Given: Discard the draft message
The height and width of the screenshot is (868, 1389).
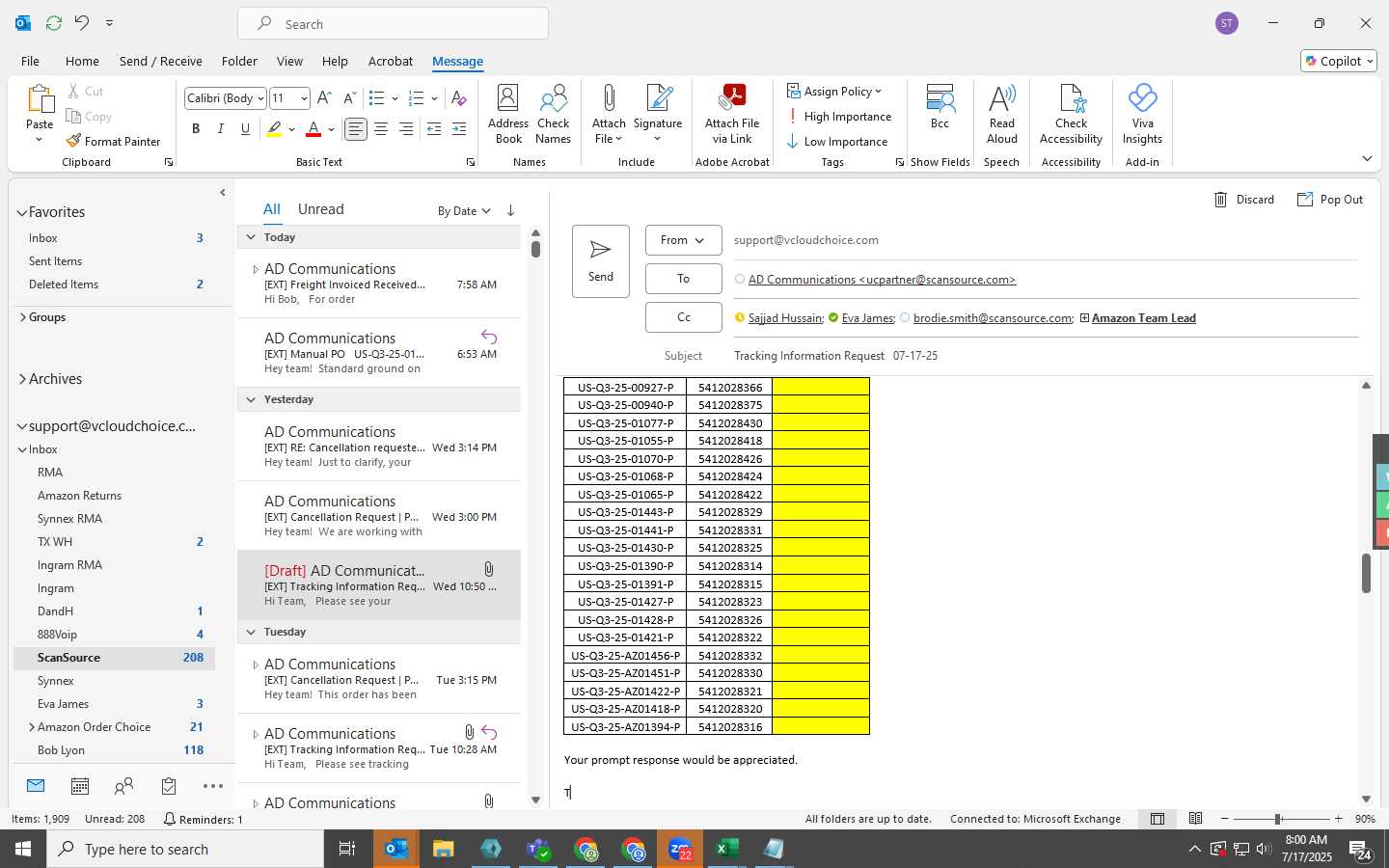Looking at the screenshot, I should point(1244,200).
